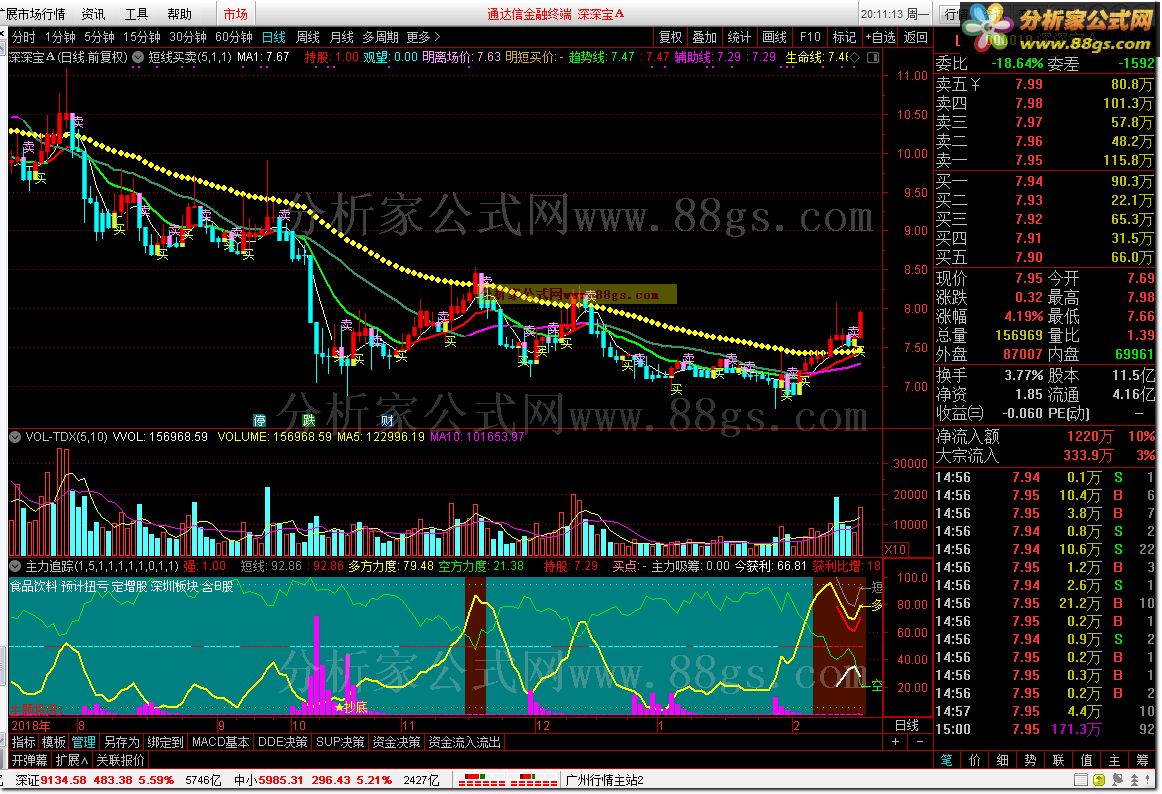Click the yellow status bar tray icon

click(1098, 780)
